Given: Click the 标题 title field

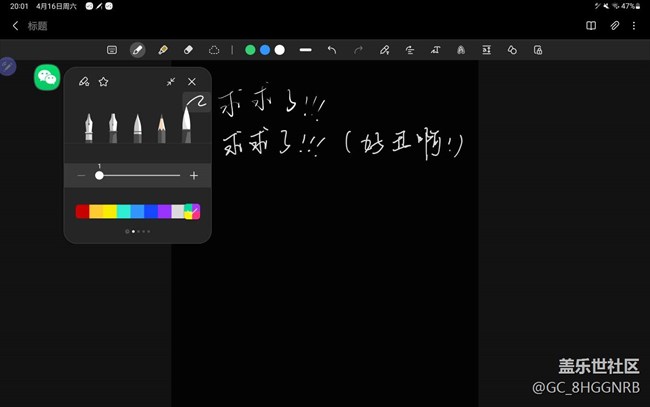Looking at the screenshot, I should pos(37,26).
